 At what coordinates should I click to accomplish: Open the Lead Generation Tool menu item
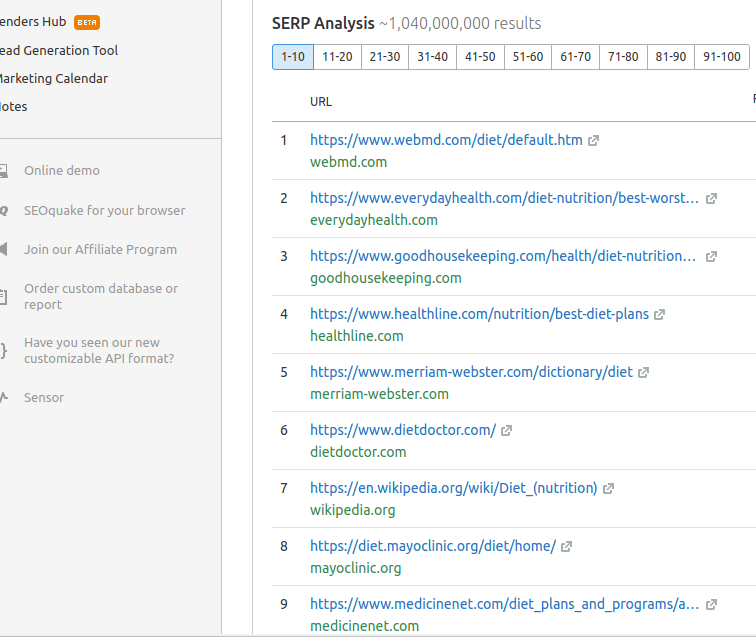point(58,51)
